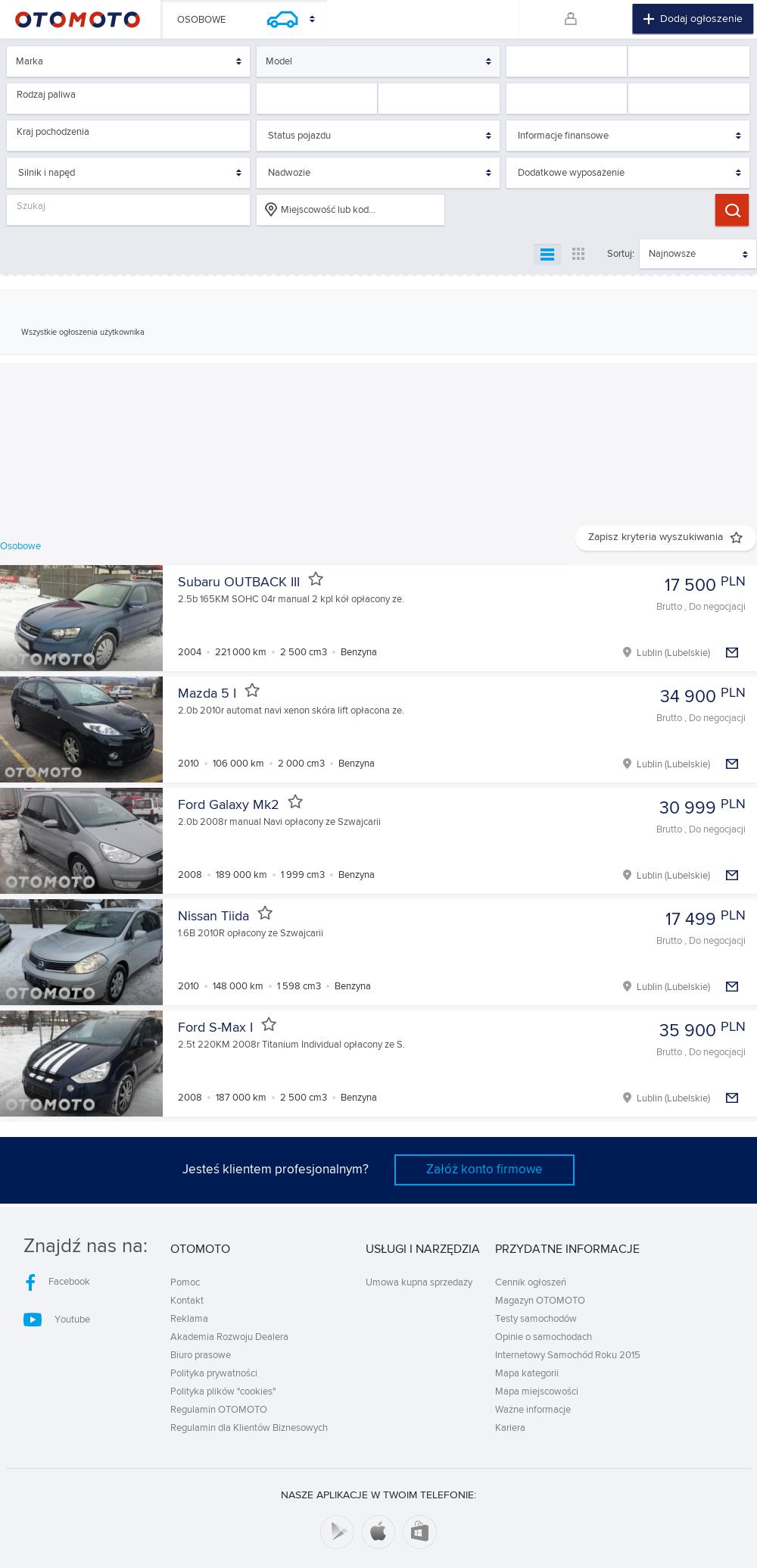Screen dimensions: 757x1568
Task: Open the OSOBOWE category selector
Action: point(244,20)
